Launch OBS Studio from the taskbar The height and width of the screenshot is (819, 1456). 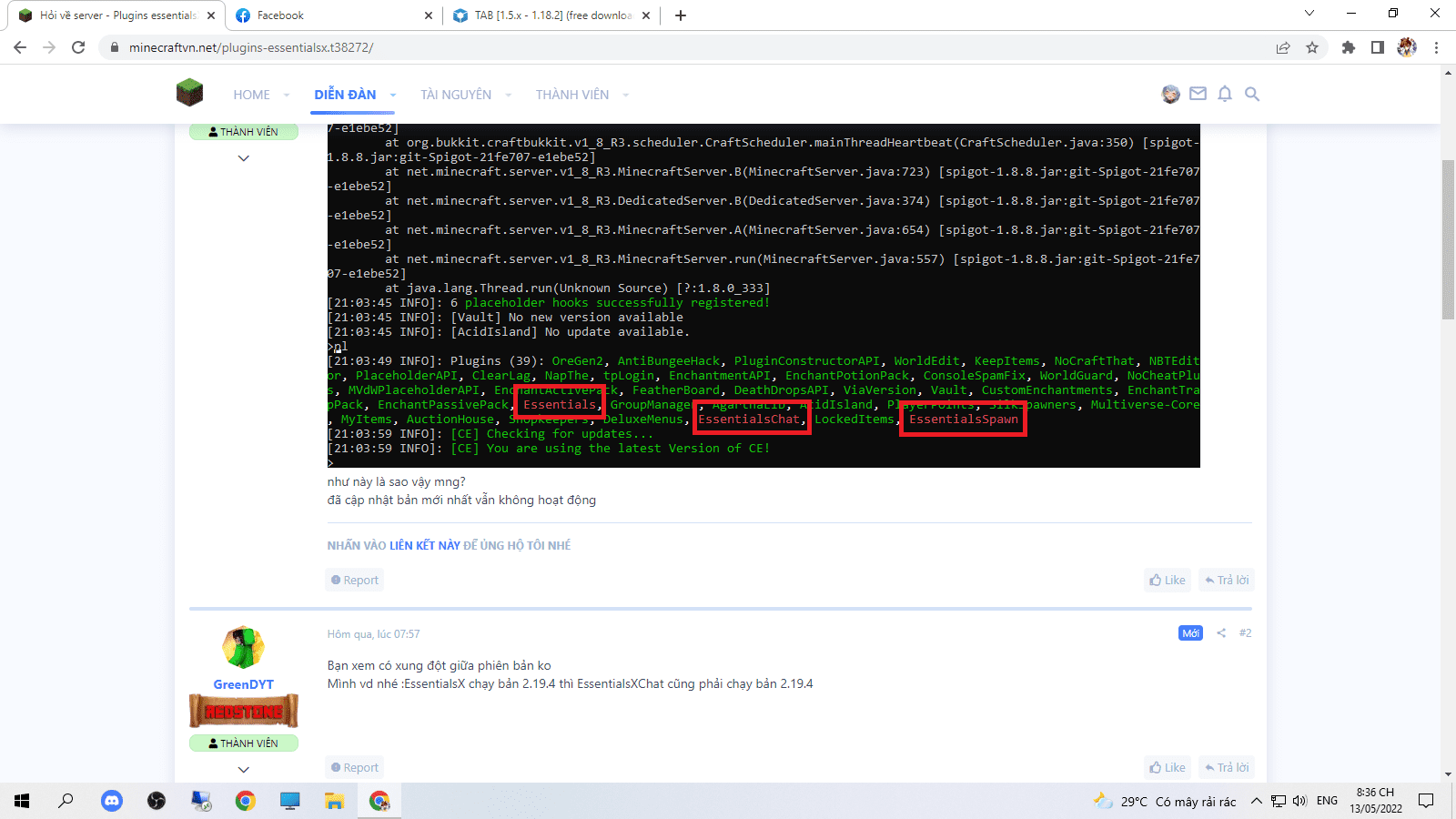157,801
